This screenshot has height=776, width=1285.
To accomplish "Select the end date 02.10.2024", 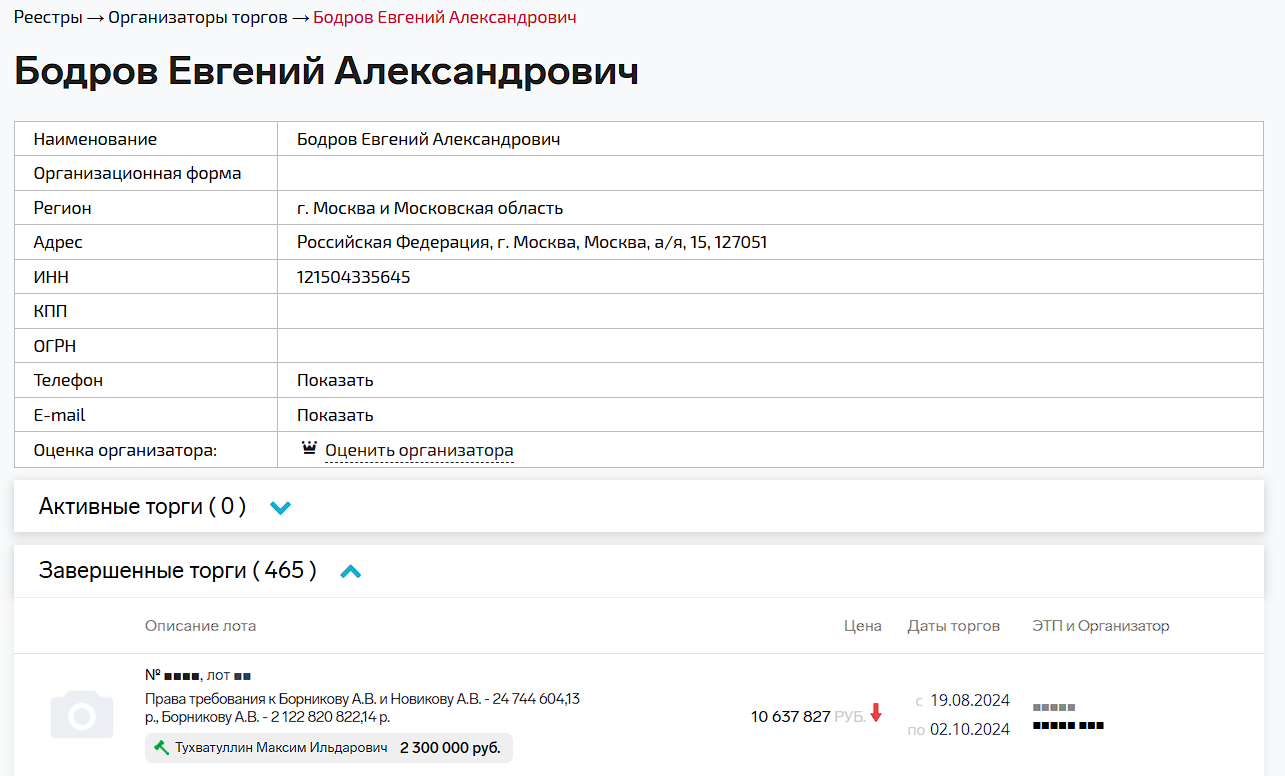I will [x=970, y=729].
